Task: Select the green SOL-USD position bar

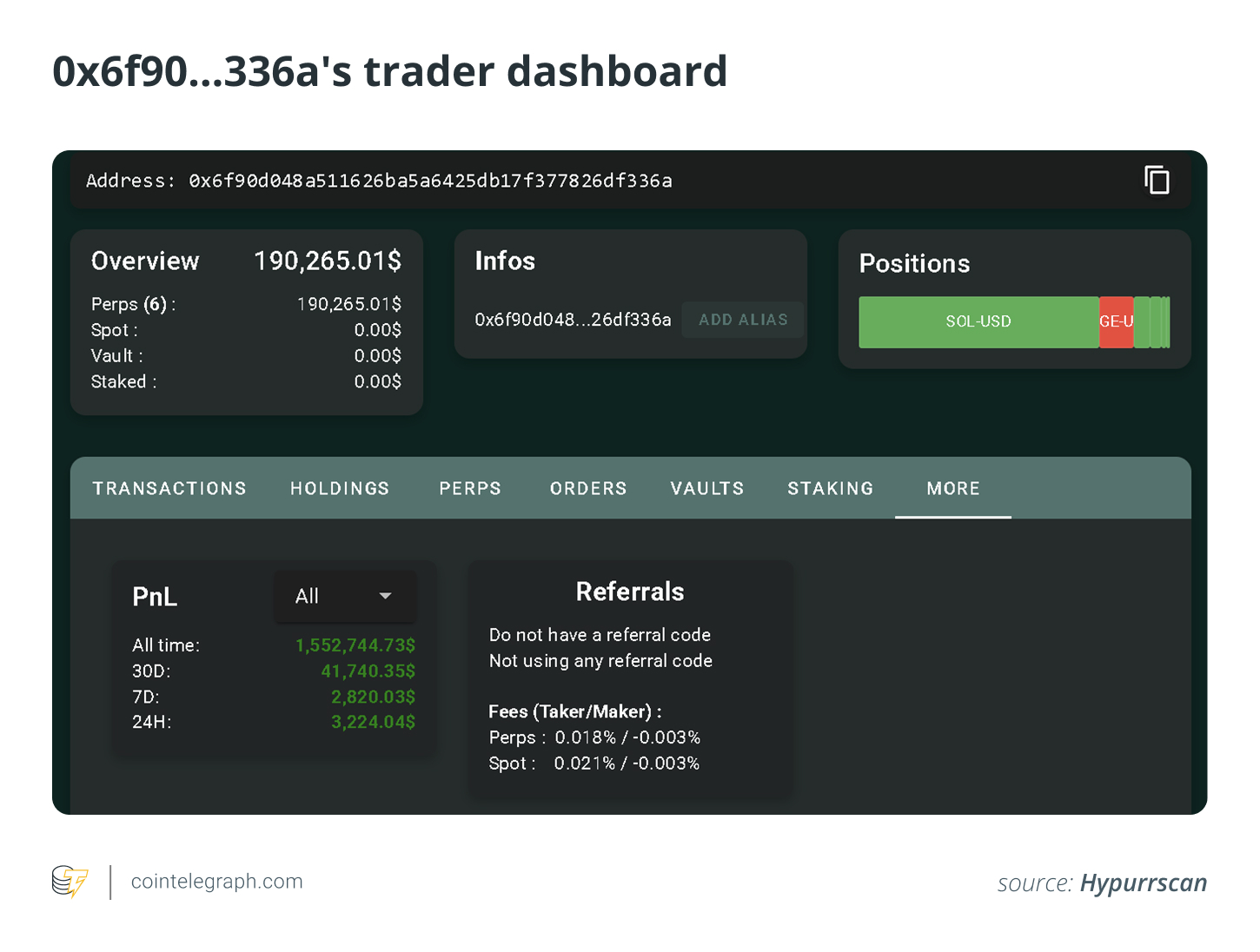Action: pyautogui.click(x=978, y=322)
